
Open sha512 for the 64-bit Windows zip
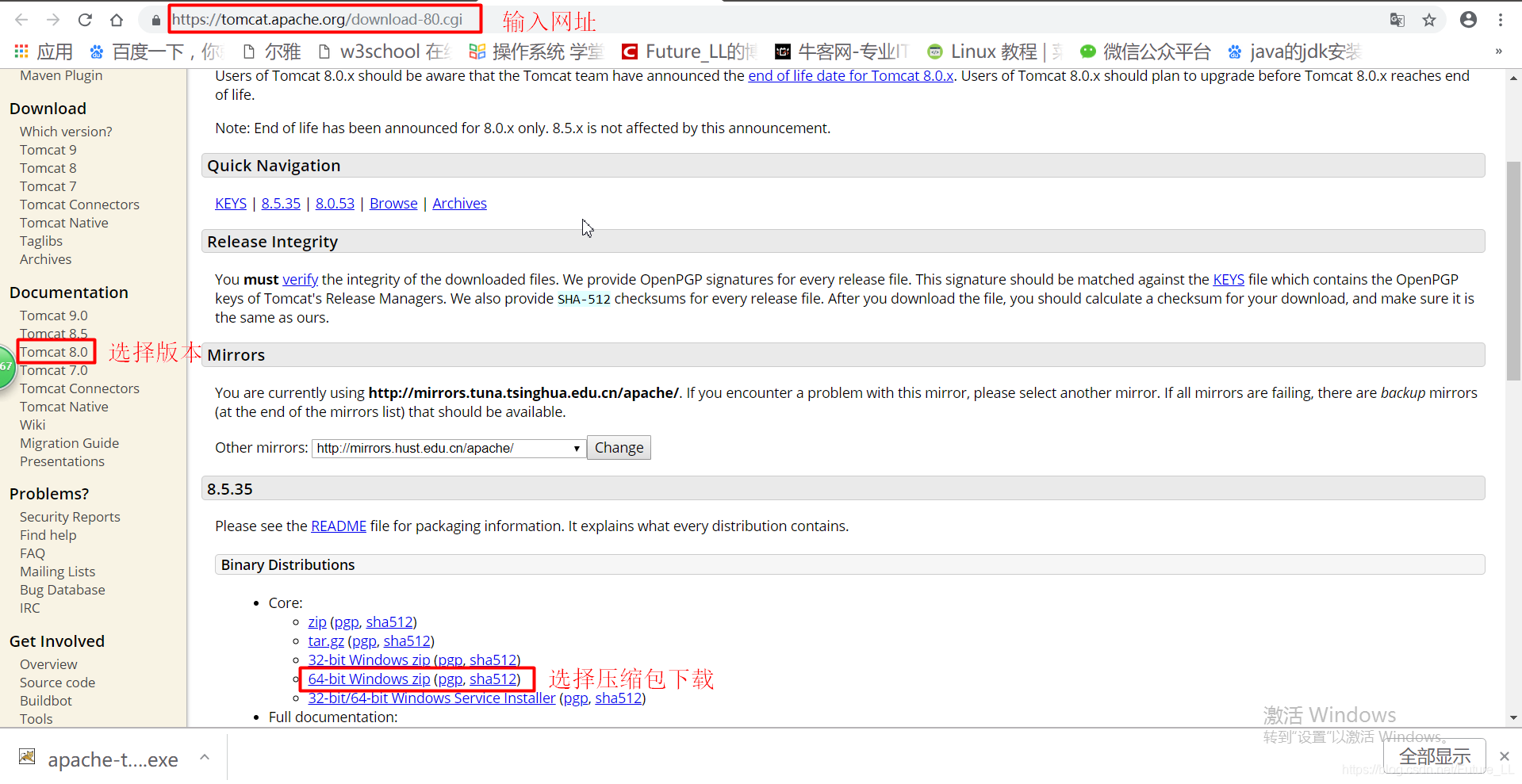493,679
